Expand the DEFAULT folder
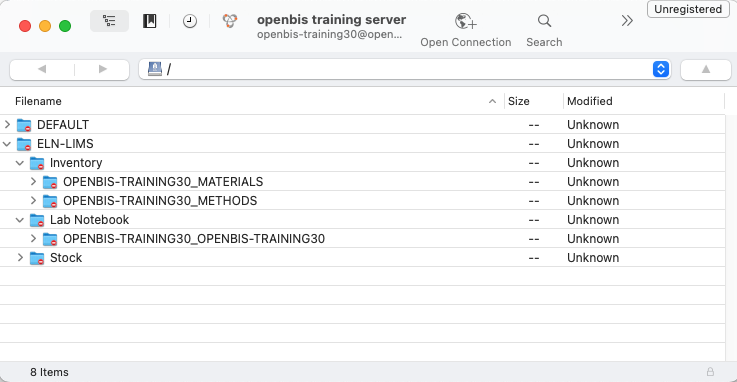Screen dimensions: 737x382 (x=7, y=125)
